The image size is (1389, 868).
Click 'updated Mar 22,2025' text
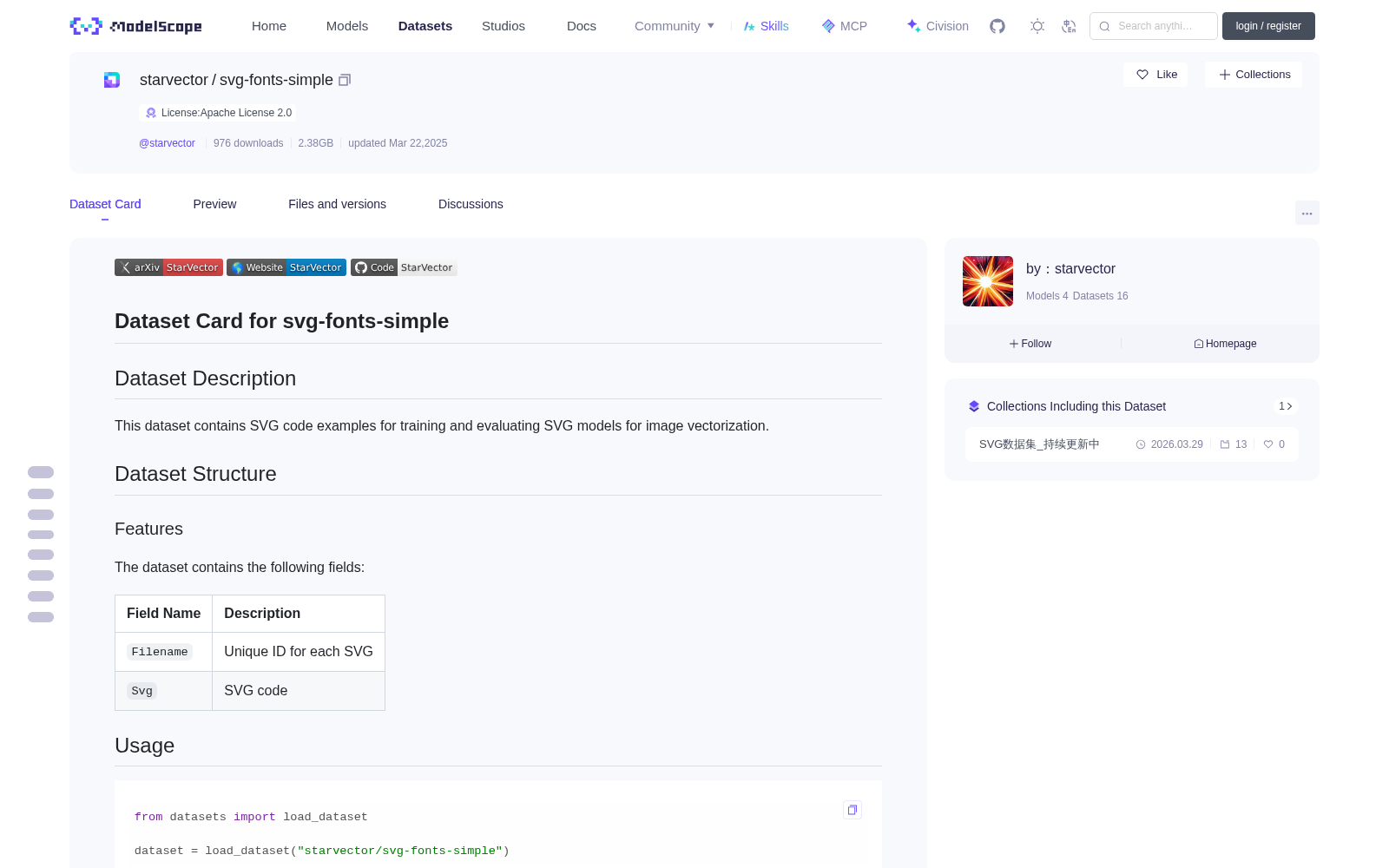point(398,143)
